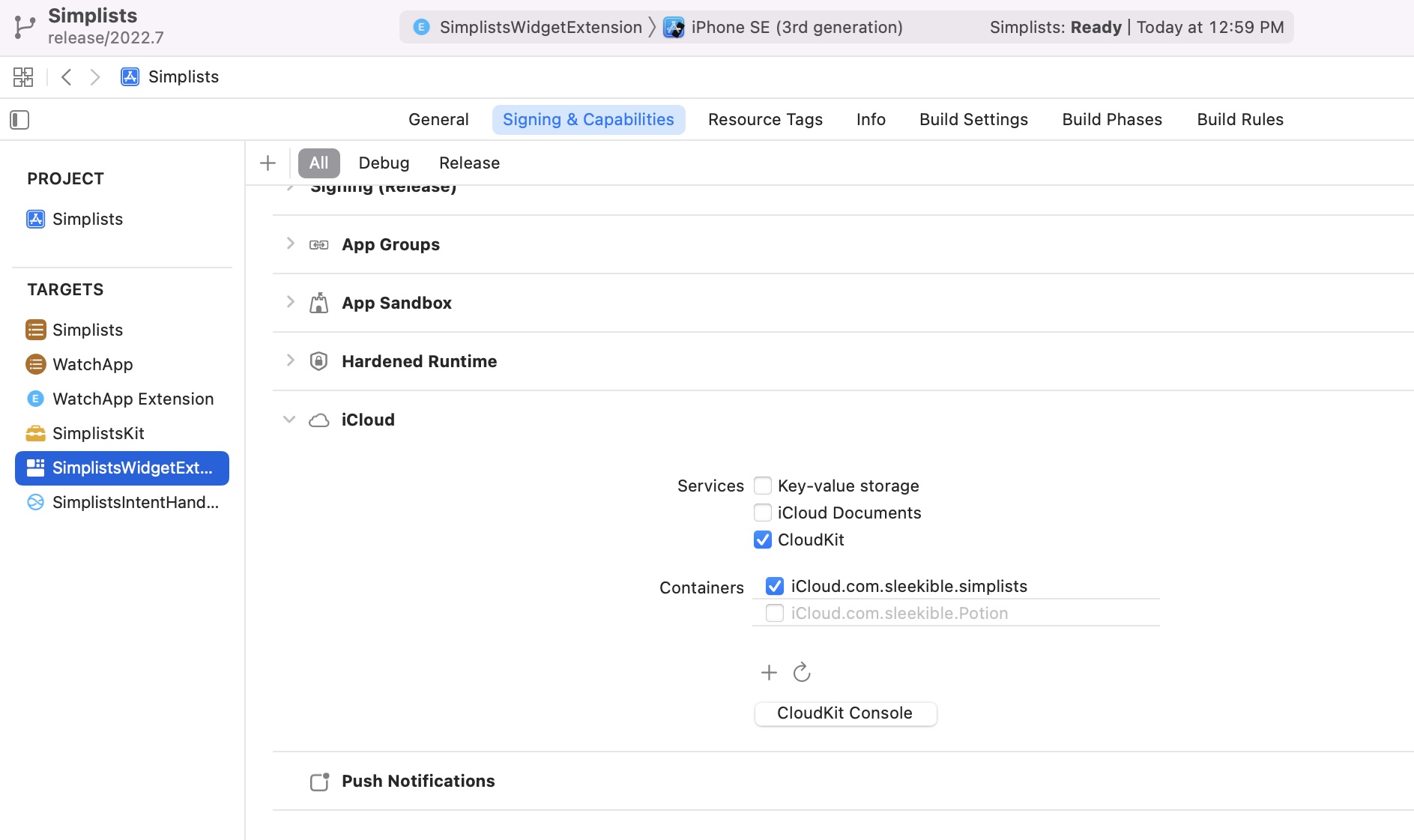
Task: Click the SimplistsIntentHand target icon
Action: pyautogui.click(x=35, y=502)
